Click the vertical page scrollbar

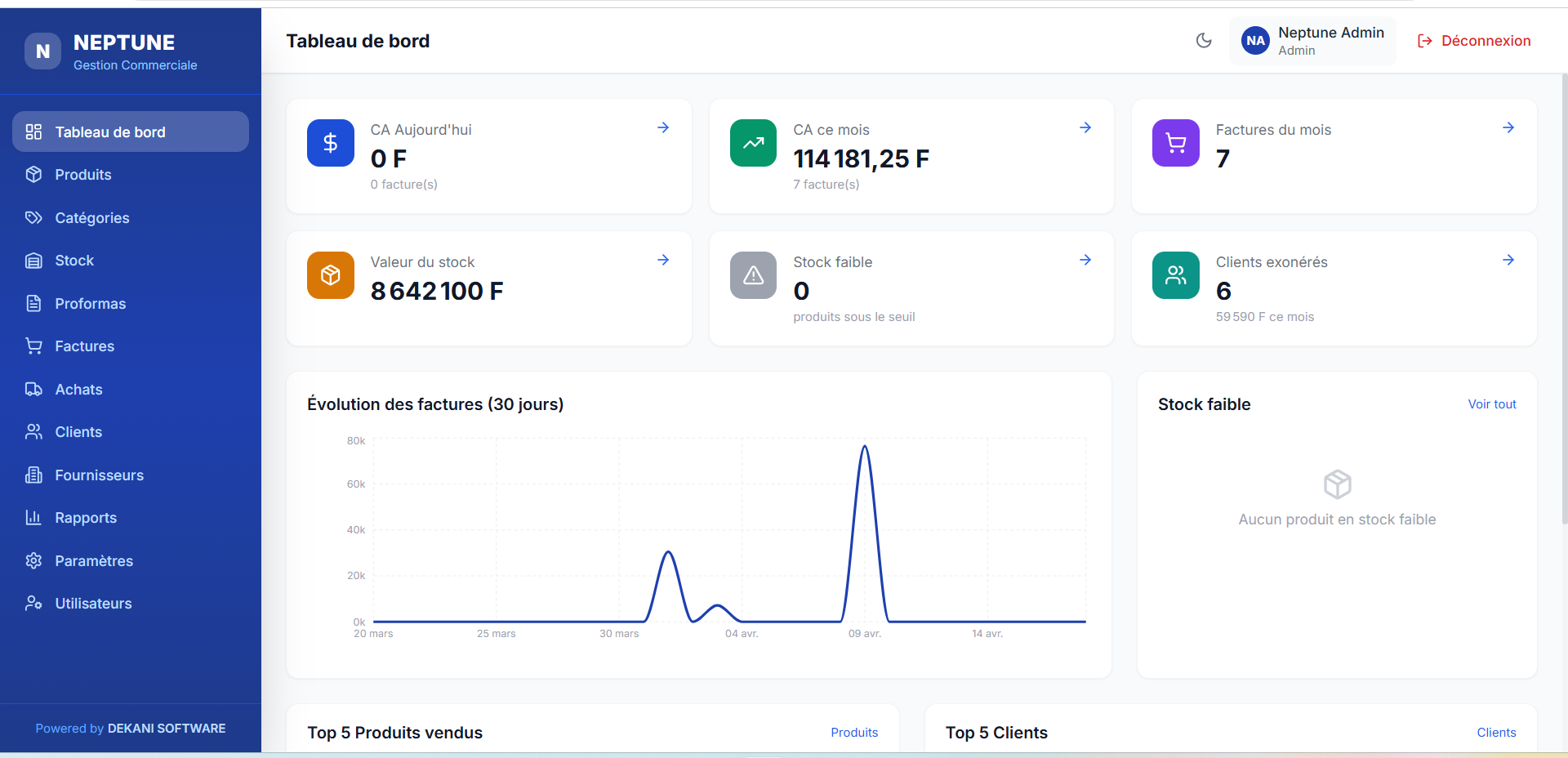1564,298
